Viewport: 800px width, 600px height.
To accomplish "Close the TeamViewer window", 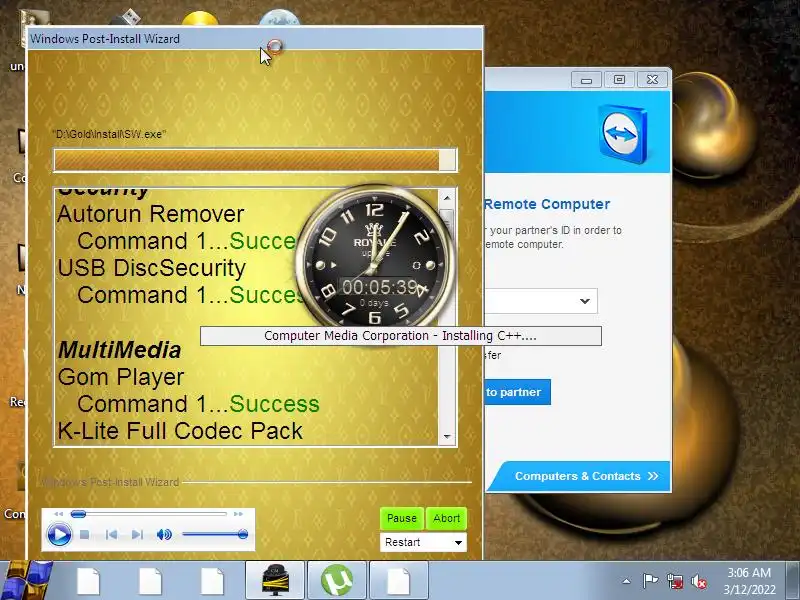I will tap(652, 80).
